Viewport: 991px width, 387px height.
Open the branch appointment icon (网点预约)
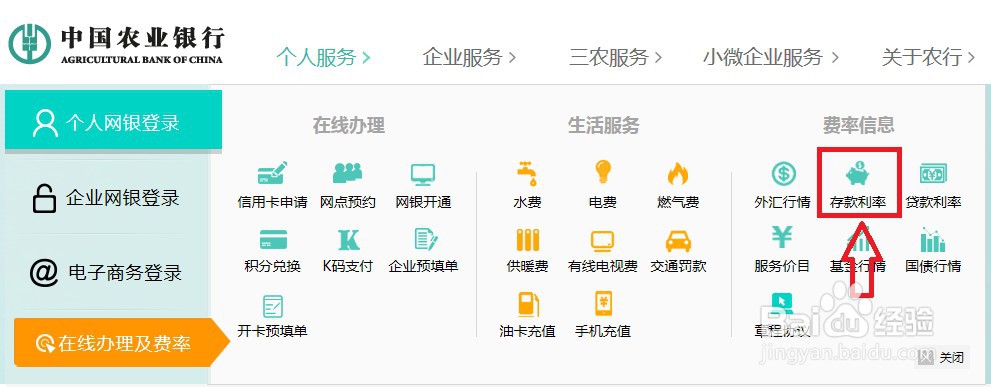pyautogui.click(x=348, y=173)
